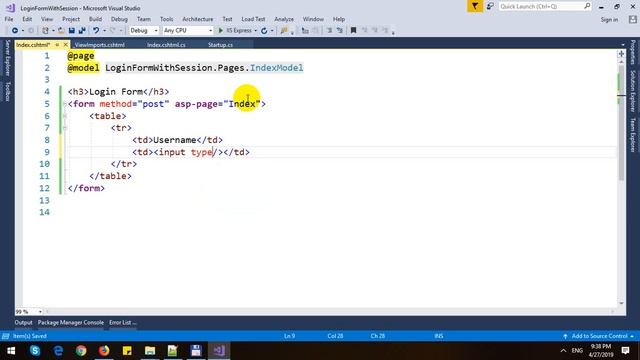Collapse the table element at line 6
640x360 pixels.
(x=65, y=116)
